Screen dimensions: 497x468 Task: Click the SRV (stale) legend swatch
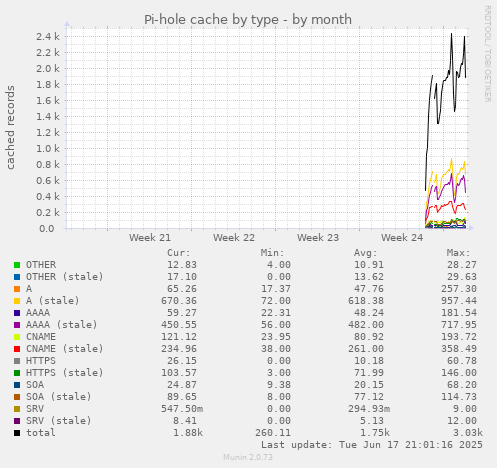17,421
